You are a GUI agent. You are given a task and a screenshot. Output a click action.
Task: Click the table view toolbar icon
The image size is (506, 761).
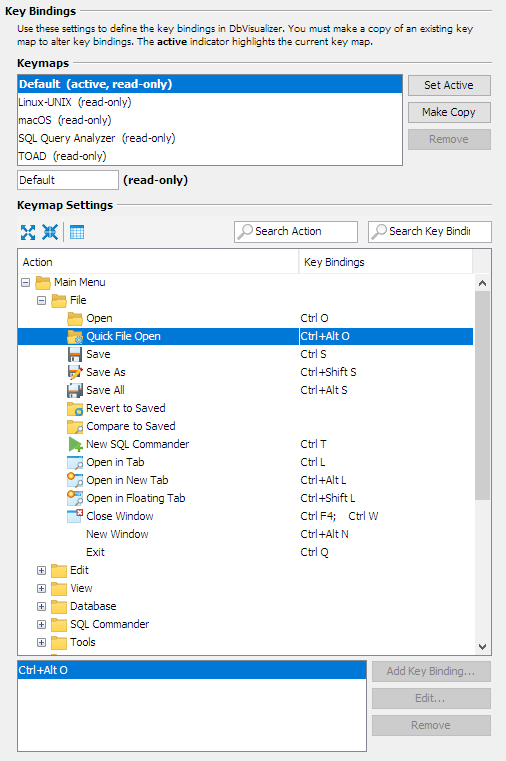click(77, 232)
